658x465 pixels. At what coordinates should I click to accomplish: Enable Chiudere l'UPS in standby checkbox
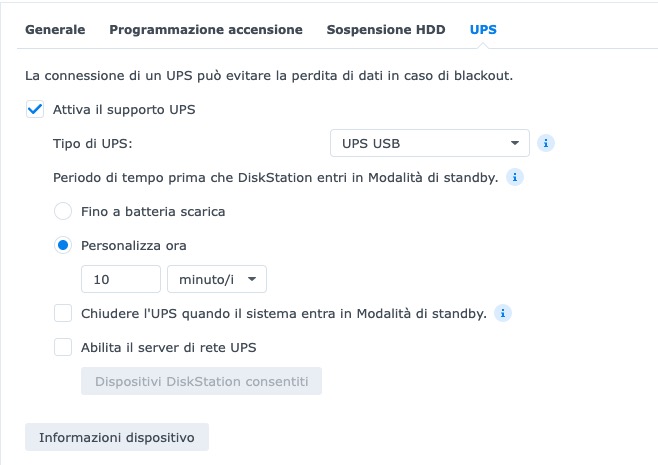coord(63,313)
